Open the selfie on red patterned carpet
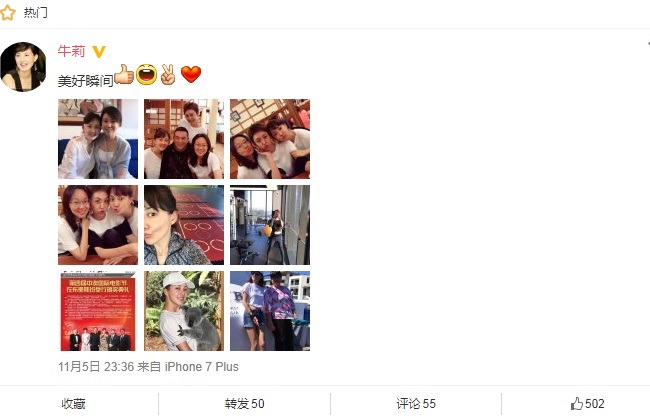The height and width of the screenshot is (419, 650). point(184,225)
